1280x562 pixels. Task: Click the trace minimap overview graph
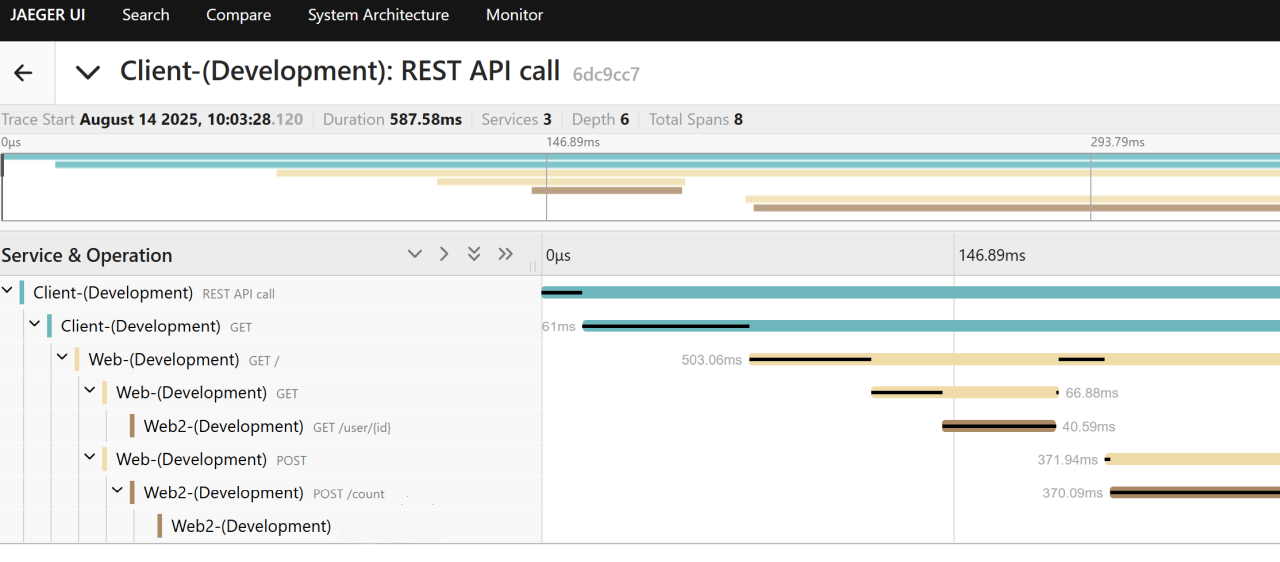point(640,187)
